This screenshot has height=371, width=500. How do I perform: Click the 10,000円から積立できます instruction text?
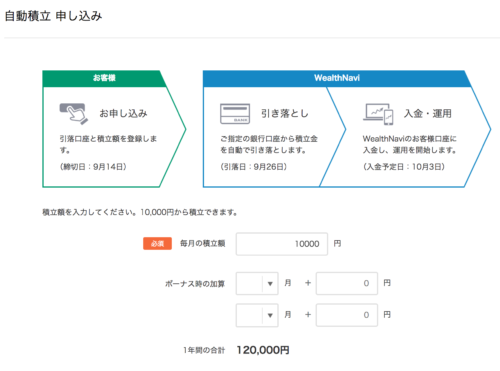(189, 212)
